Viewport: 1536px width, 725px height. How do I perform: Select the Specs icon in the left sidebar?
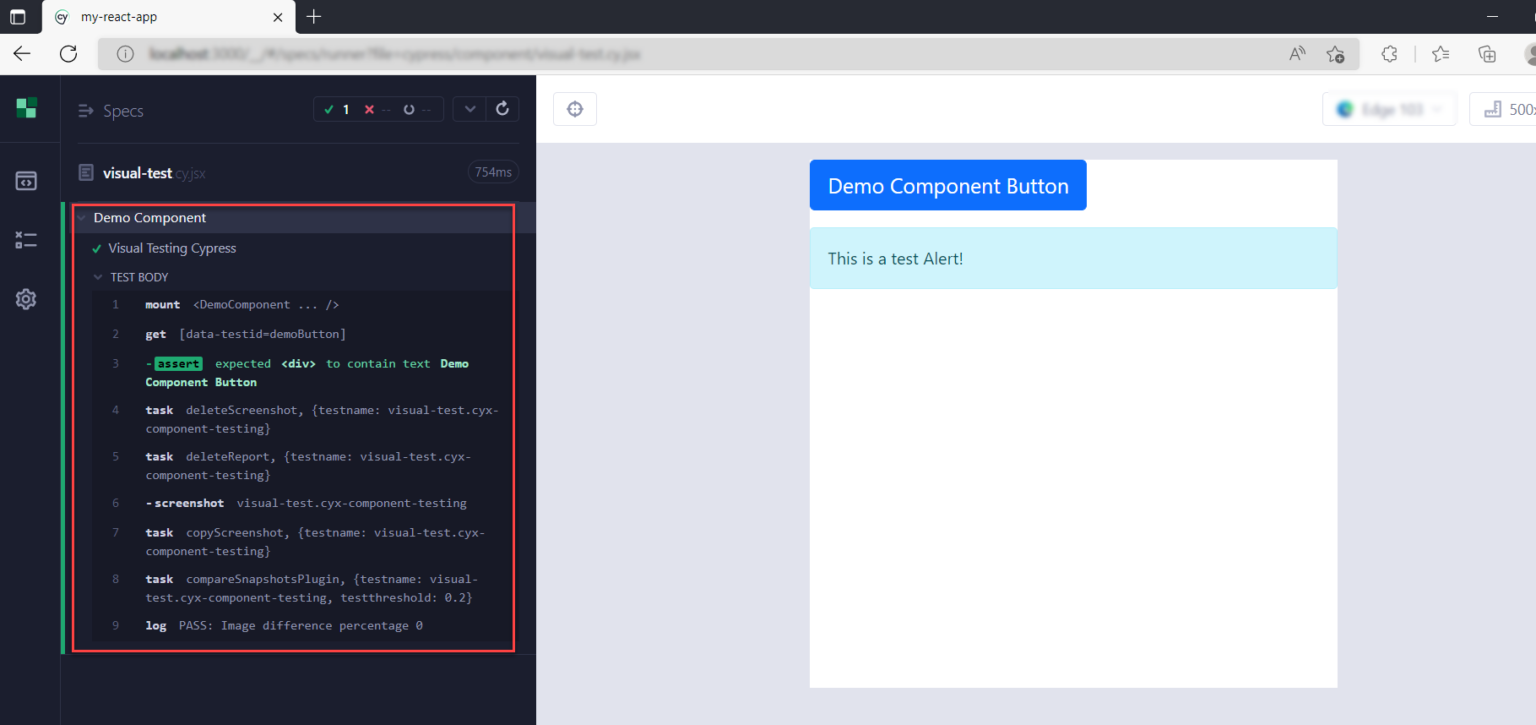[26, 180]
